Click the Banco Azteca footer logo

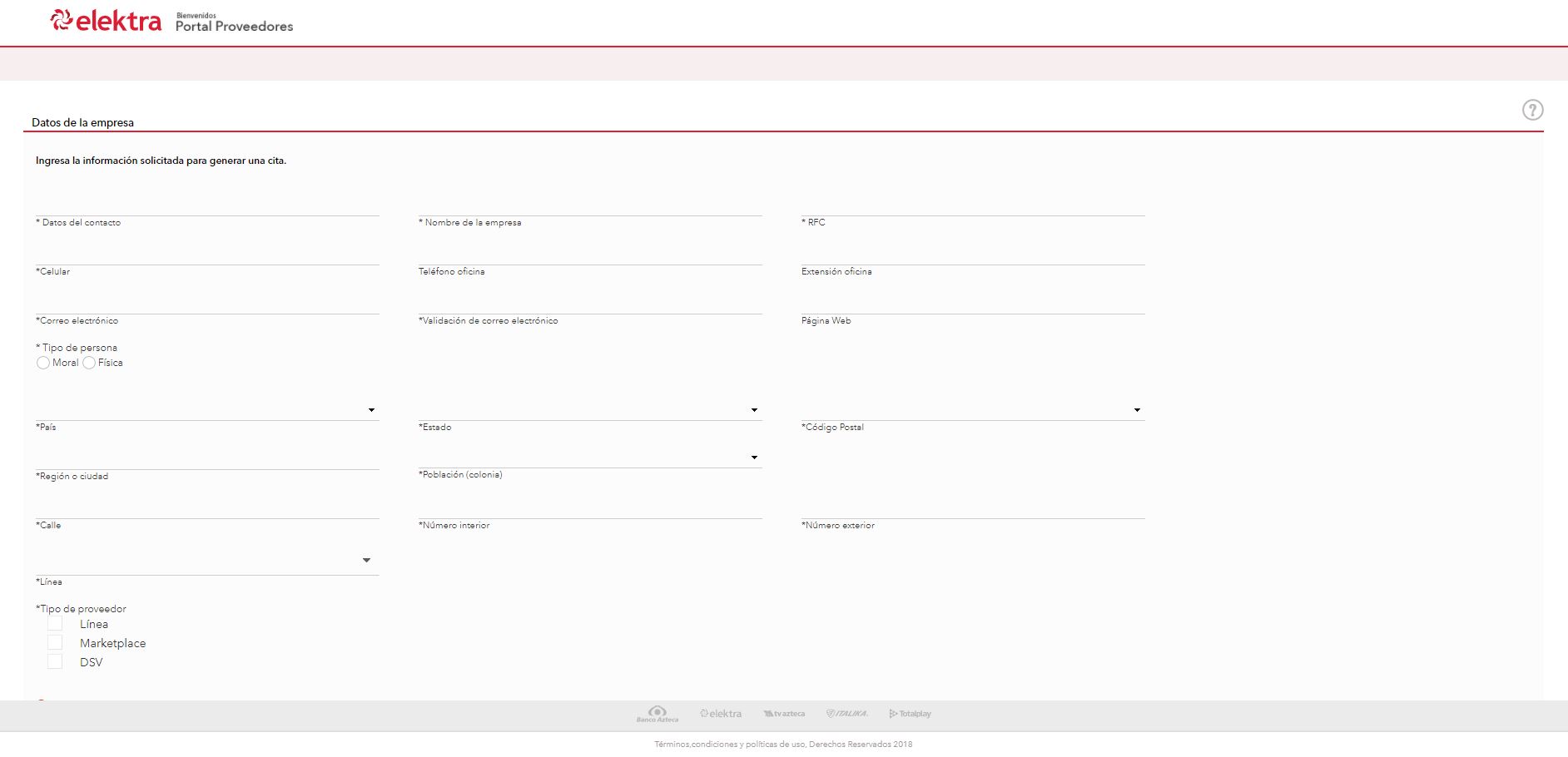(657, 714)
